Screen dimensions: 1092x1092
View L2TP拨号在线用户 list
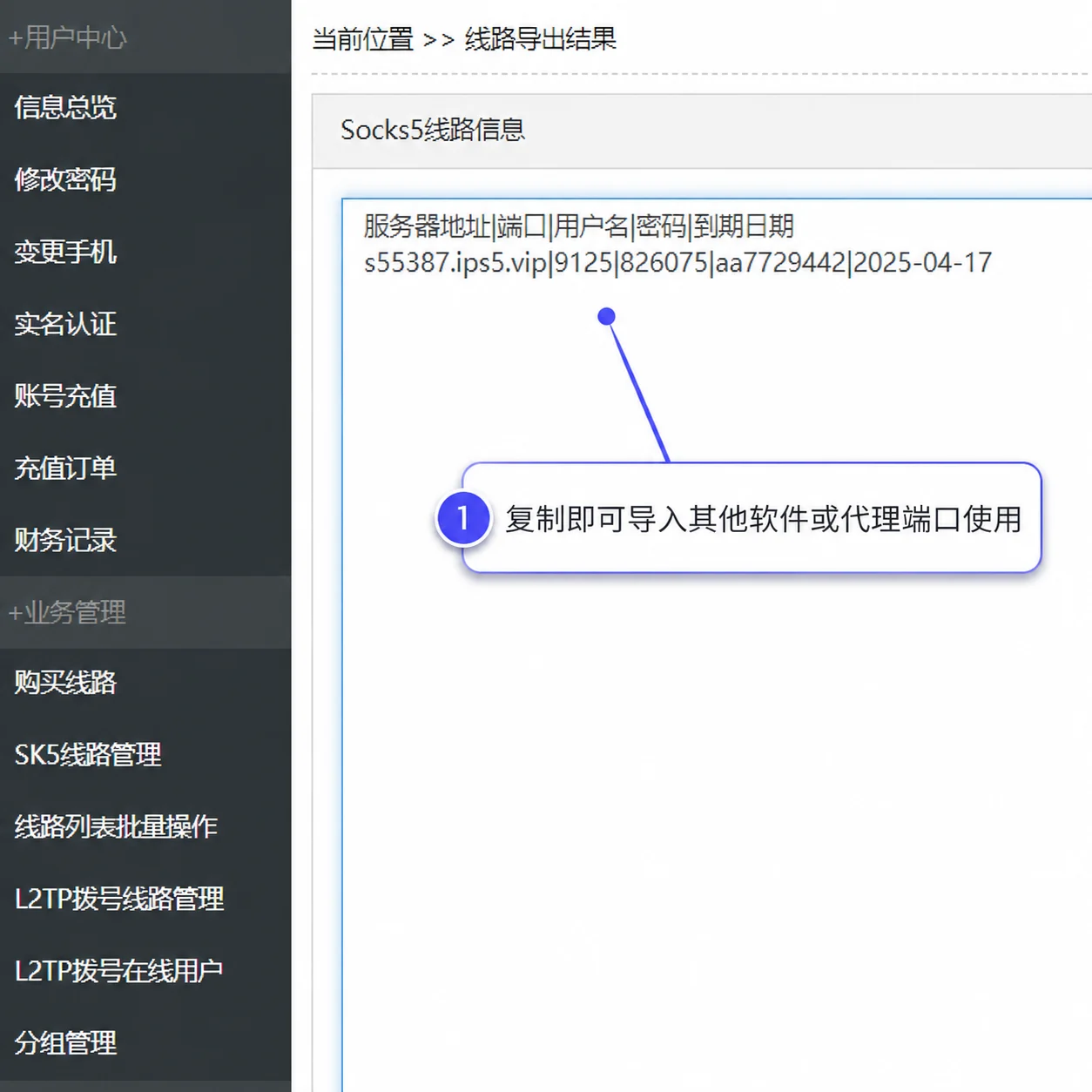coord(119,970)
